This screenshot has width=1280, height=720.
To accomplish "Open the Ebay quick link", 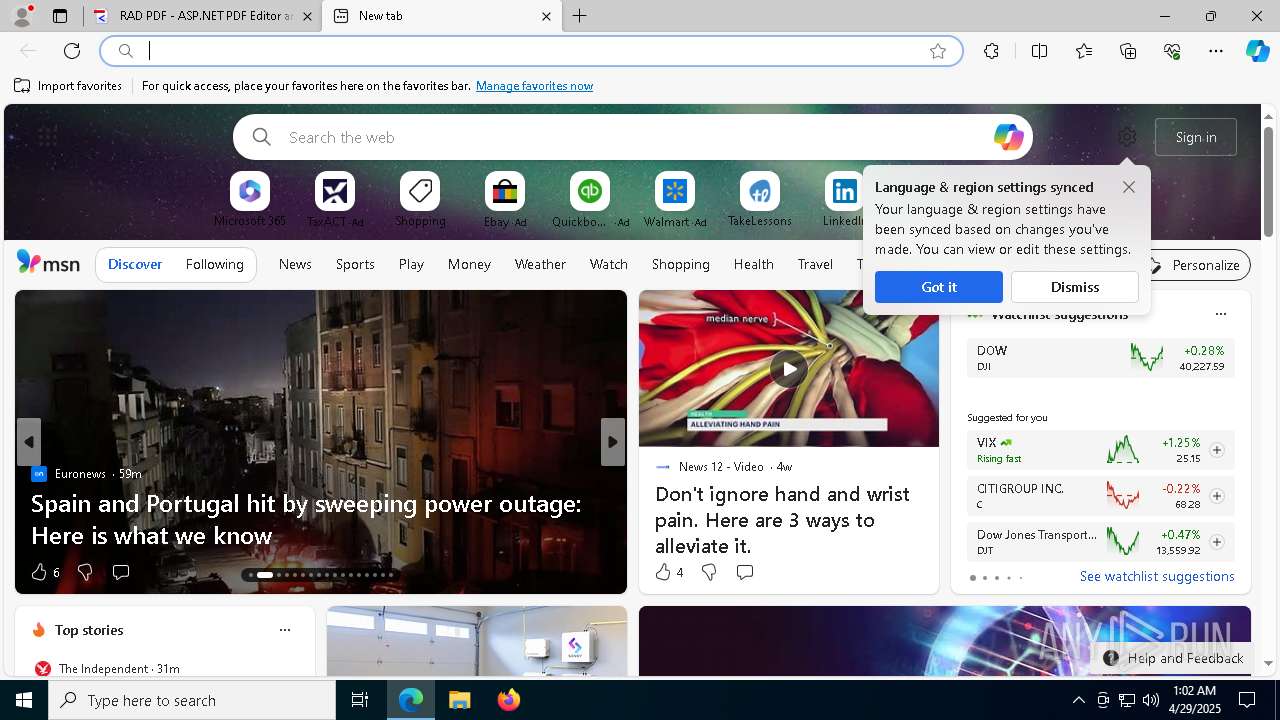I will point(505,199).
